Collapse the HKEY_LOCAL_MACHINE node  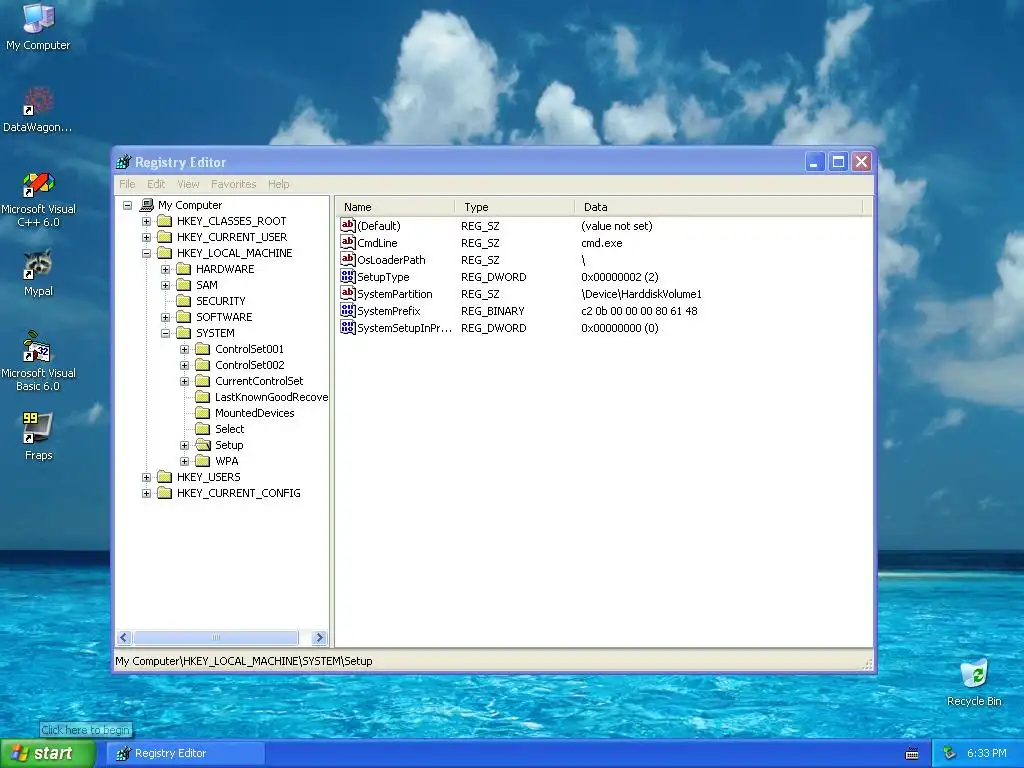(146, 253)
